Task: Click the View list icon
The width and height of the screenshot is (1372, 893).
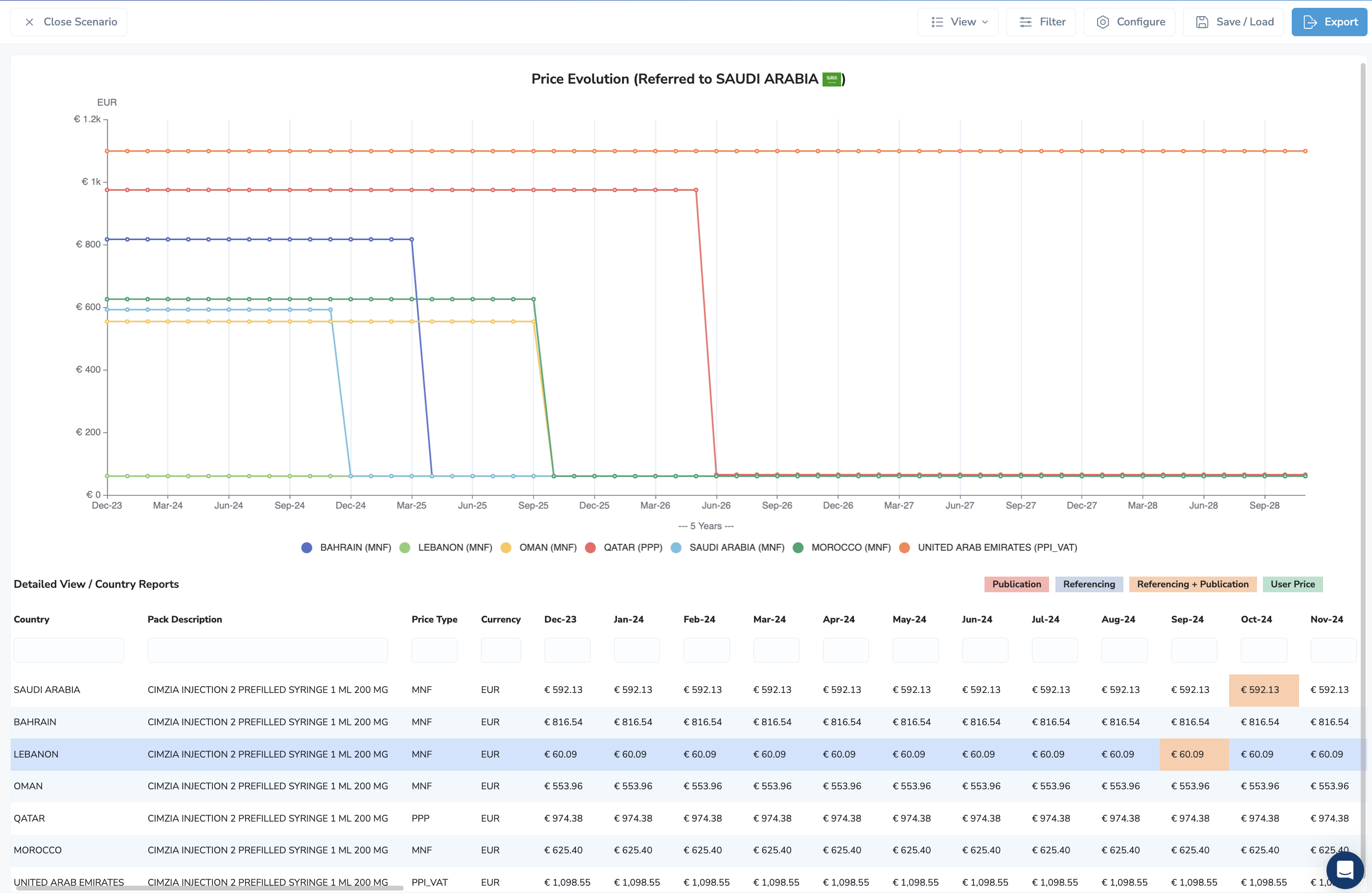Action: click(x=938, y=22)
